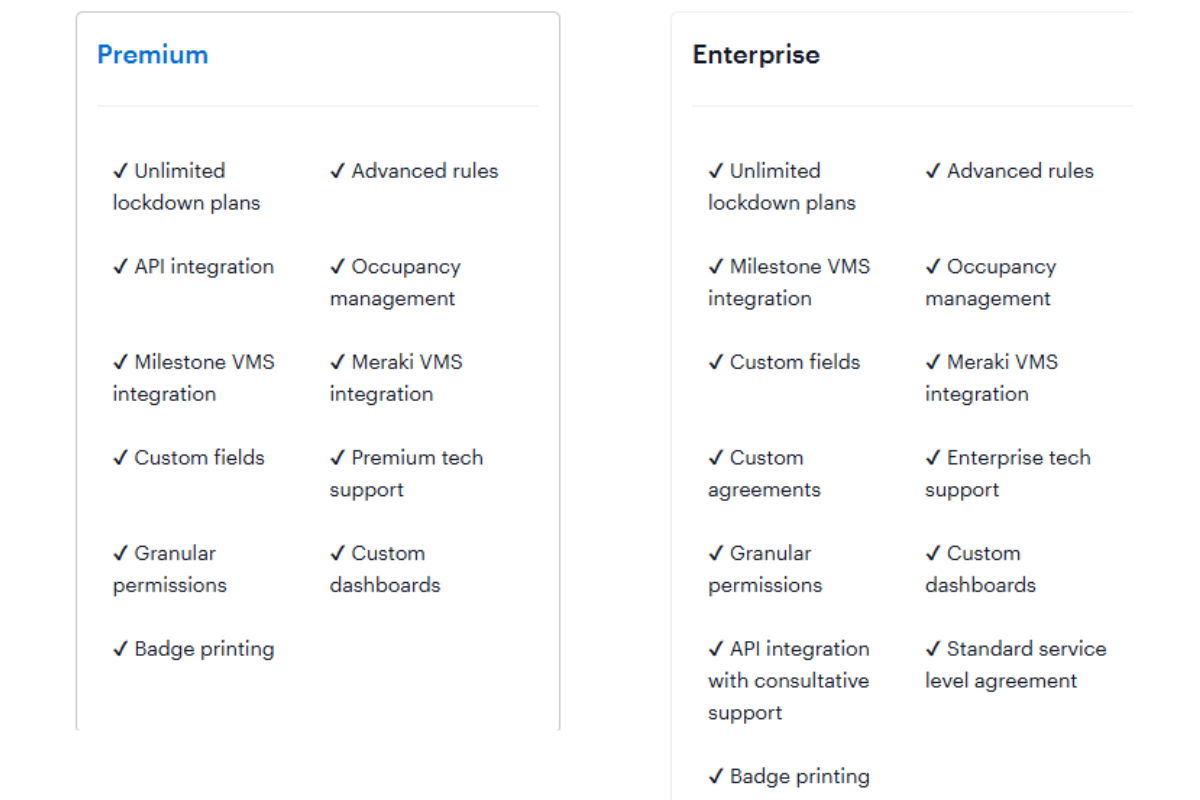Click Premium Granular permissions feature
Viewport: 1200px width, 800px height.
click(170, 569)
